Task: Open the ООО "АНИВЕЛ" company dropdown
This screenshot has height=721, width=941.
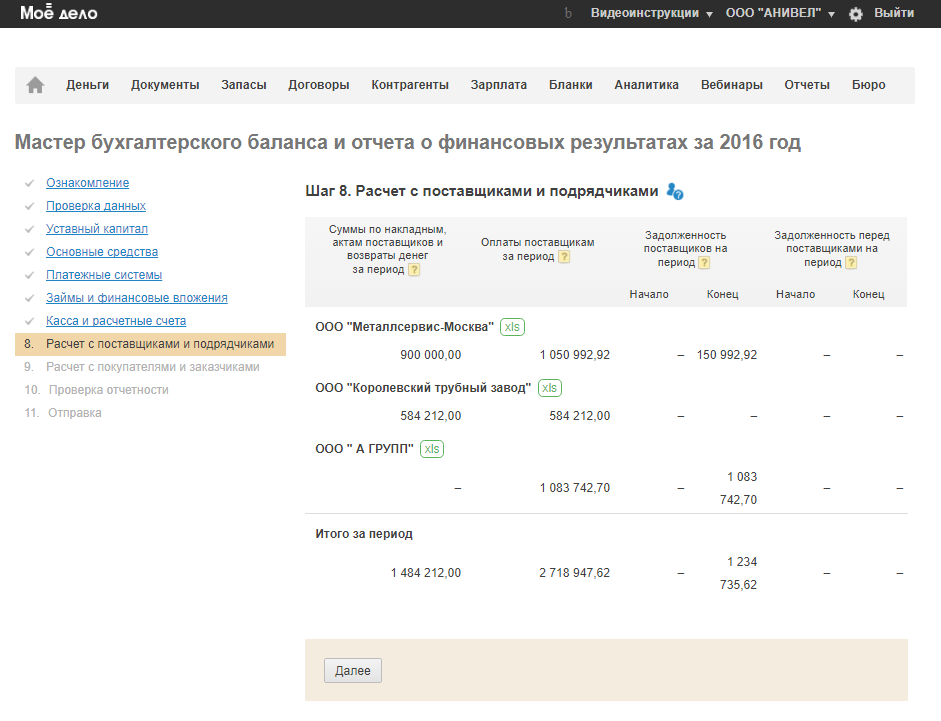Action: (x=779, y=14)
